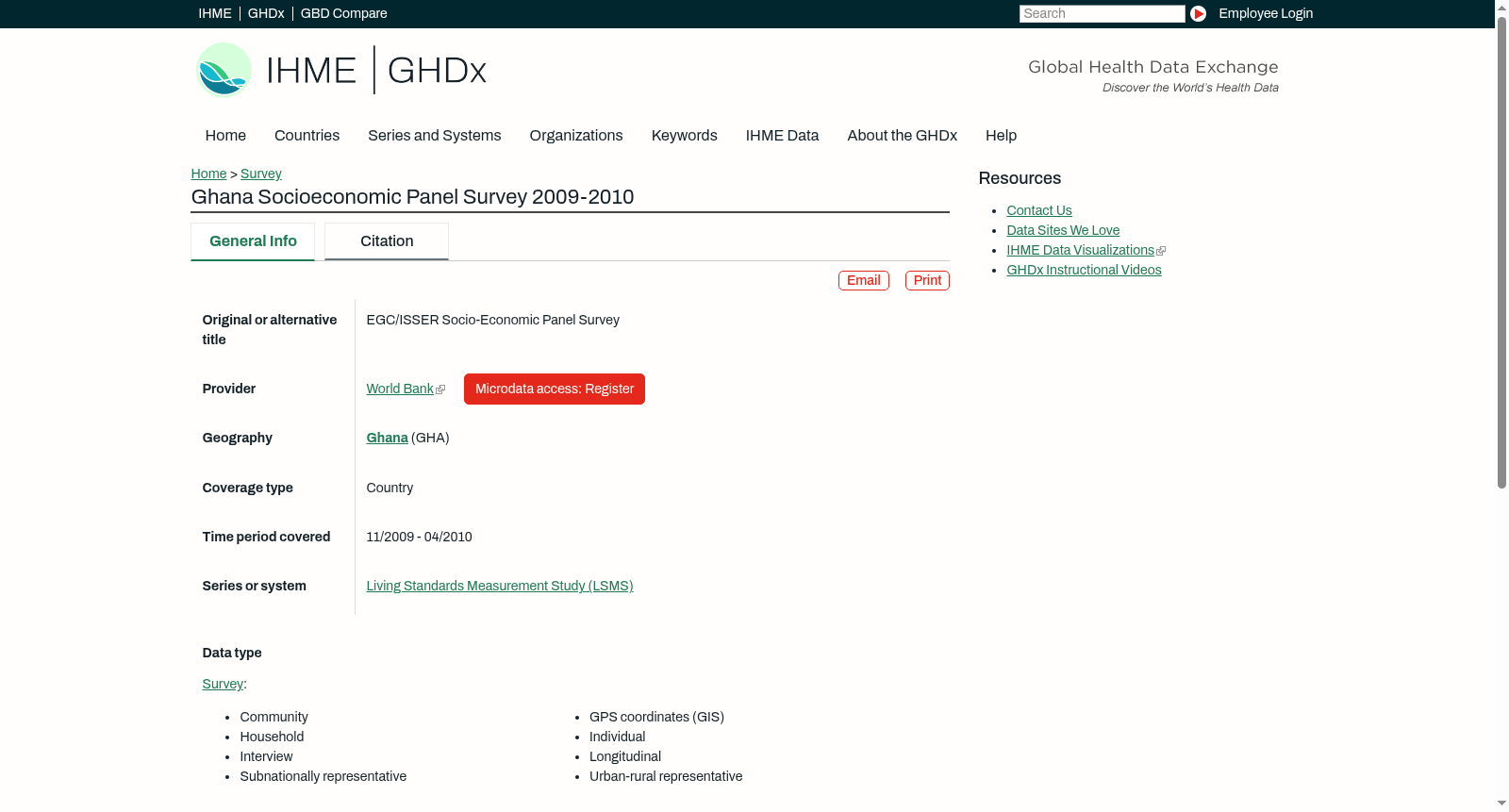Screen dimensions: 1509x812
Task: Click the Subnationally representative list item
Action: point(323,776)
